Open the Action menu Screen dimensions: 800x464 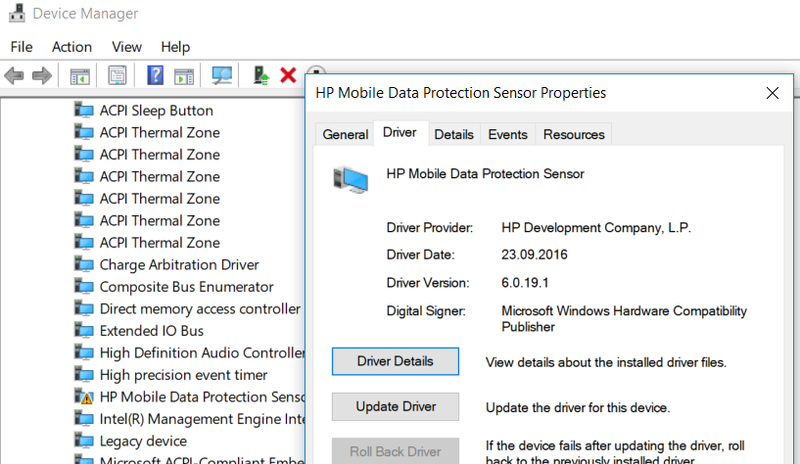72,47
